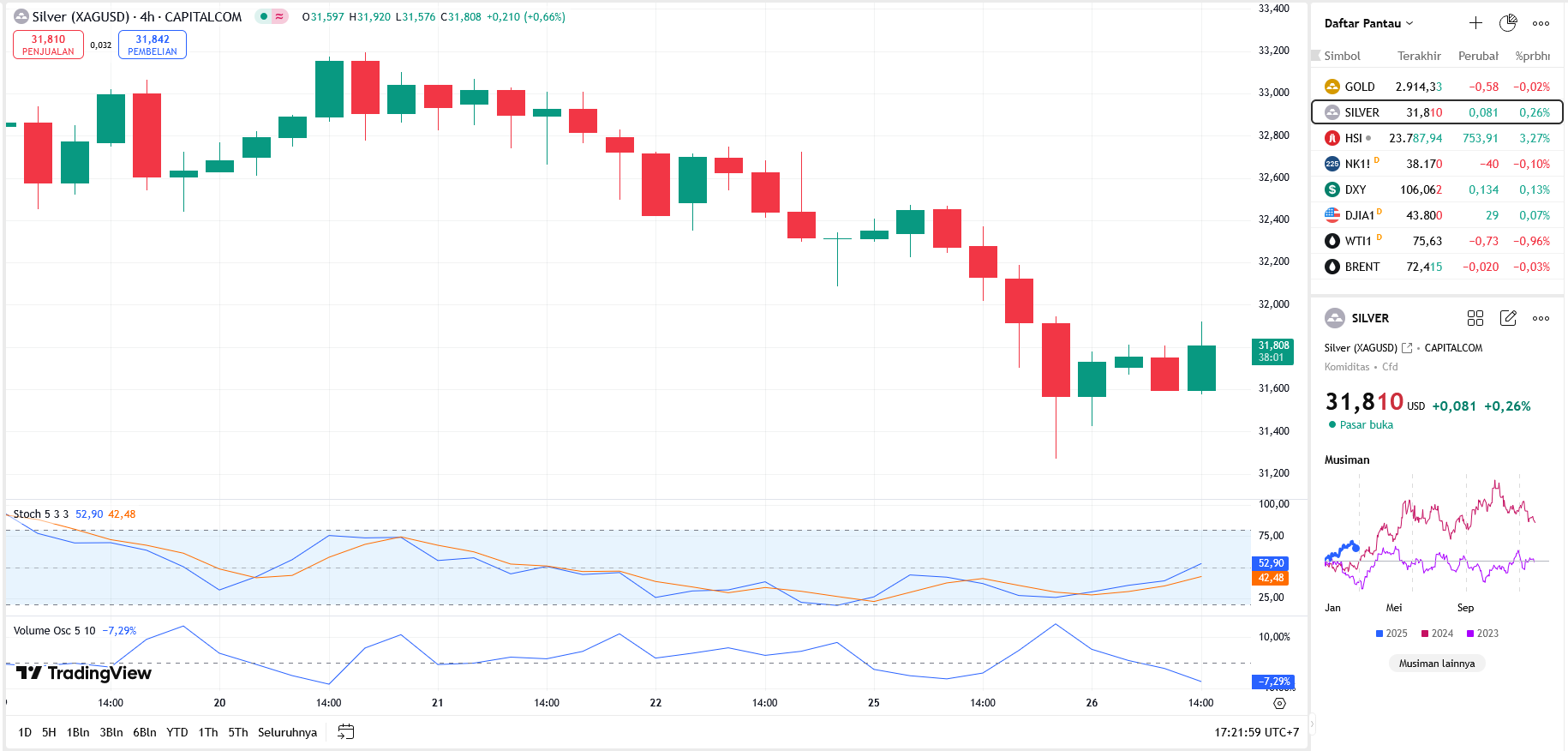Viewport: 1568px width, 751px height.
Task: Open the watchlist three-dot options menu
Action: point(1541,23)
